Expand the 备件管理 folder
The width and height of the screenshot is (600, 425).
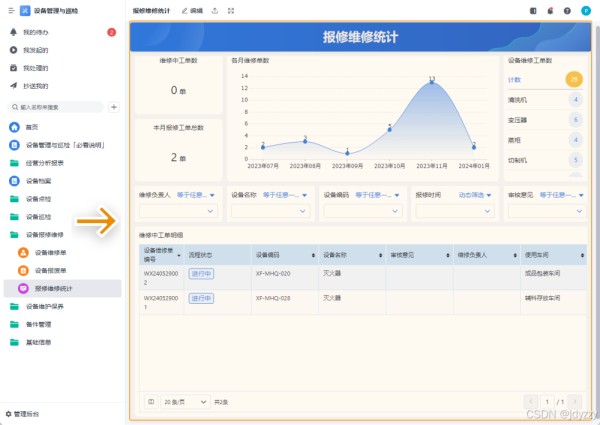pyautogui.click(x=63, y=324)
